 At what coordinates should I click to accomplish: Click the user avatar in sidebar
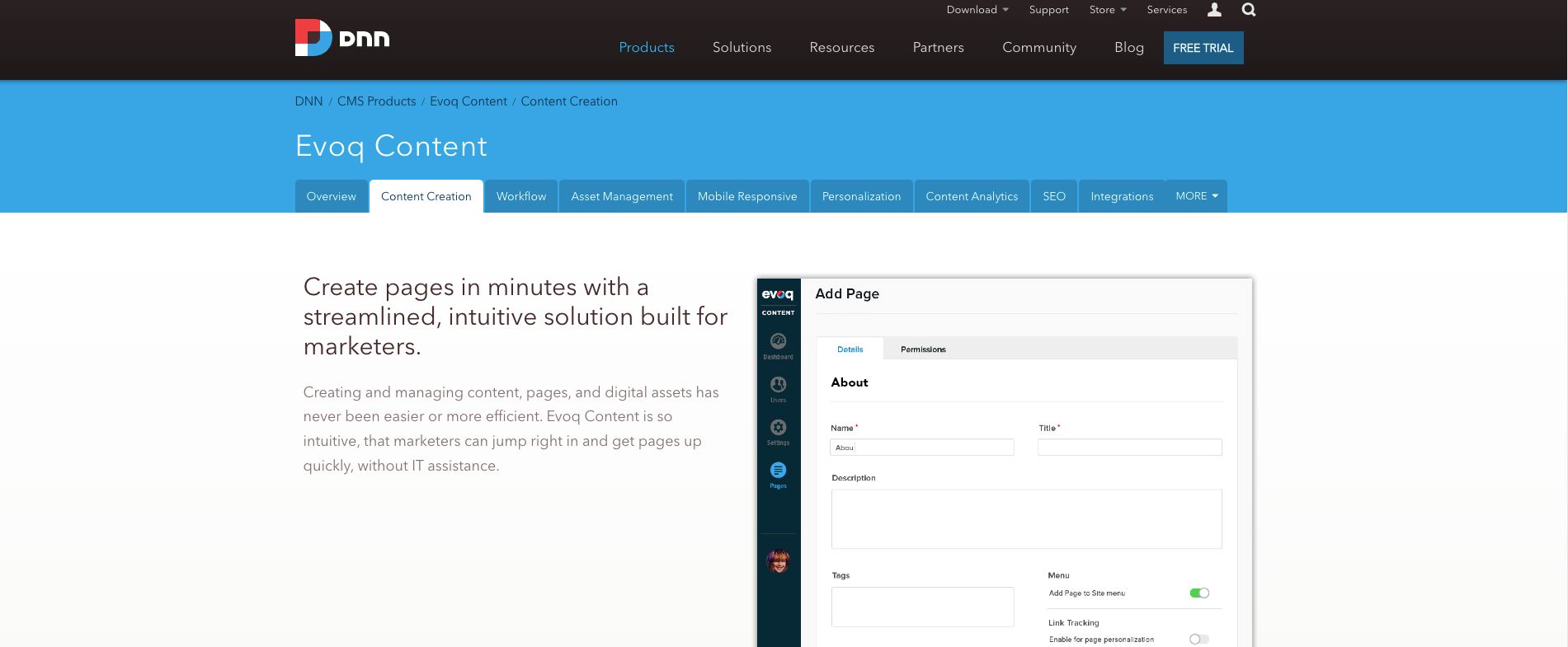(778, 561)
